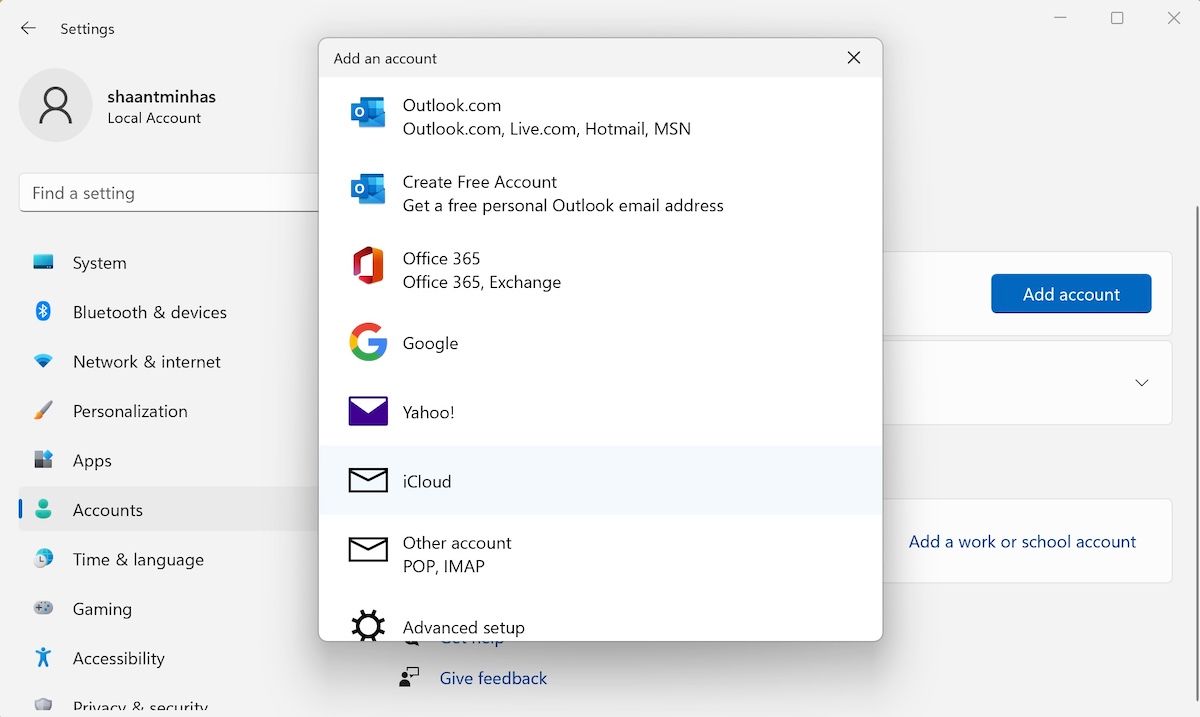This screenshot has width=1200, height=717.
Task: Open Time & language settings
Action: coord(169,559)
